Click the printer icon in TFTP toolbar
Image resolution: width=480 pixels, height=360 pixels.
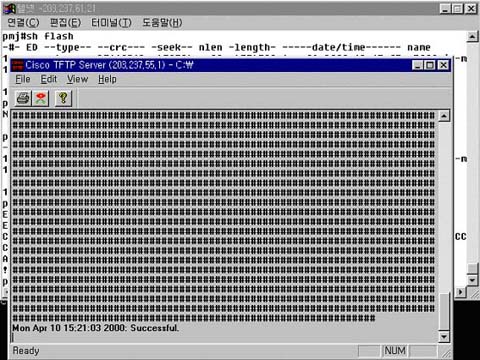[x=23, y=98]
